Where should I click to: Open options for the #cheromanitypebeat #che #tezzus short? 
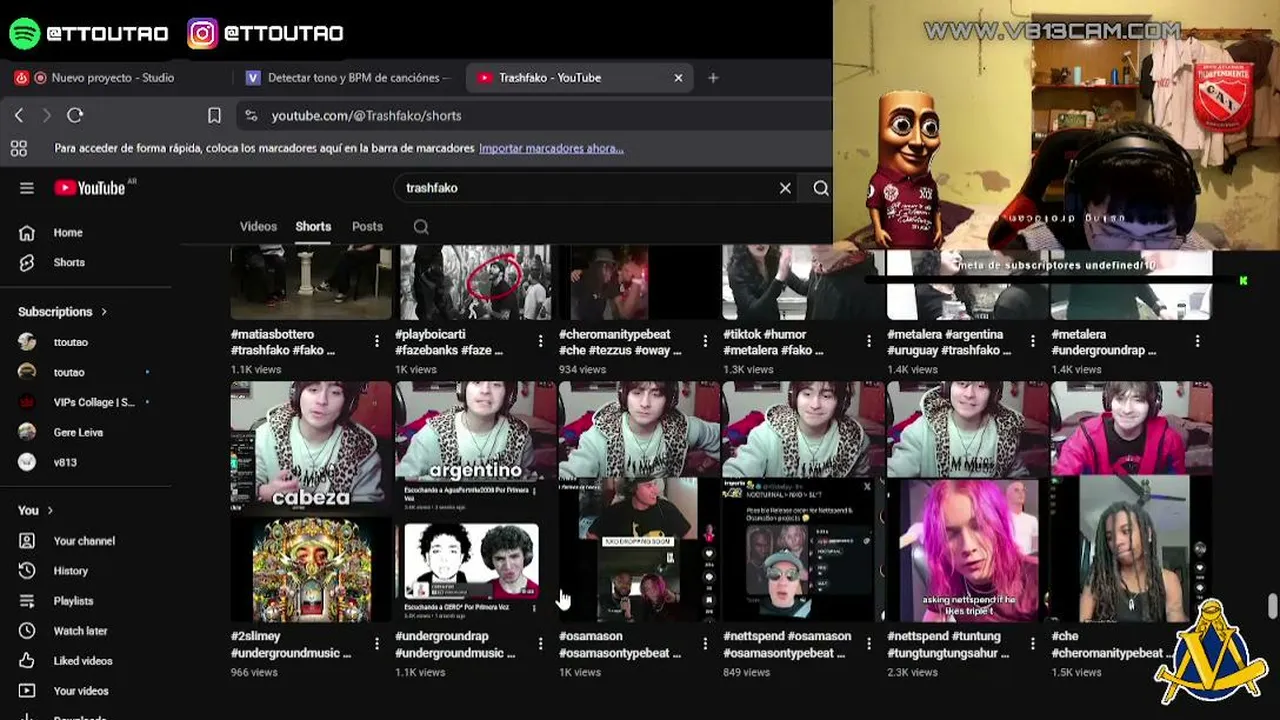coord(704,342)
